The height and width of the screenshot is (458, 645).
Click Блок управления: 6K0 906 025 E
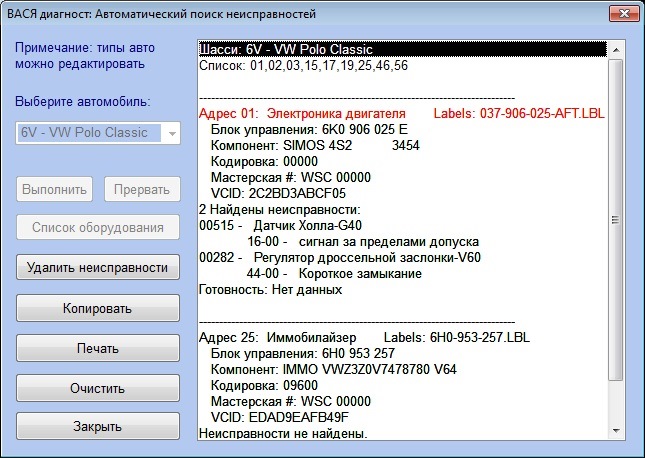(309, 130)
